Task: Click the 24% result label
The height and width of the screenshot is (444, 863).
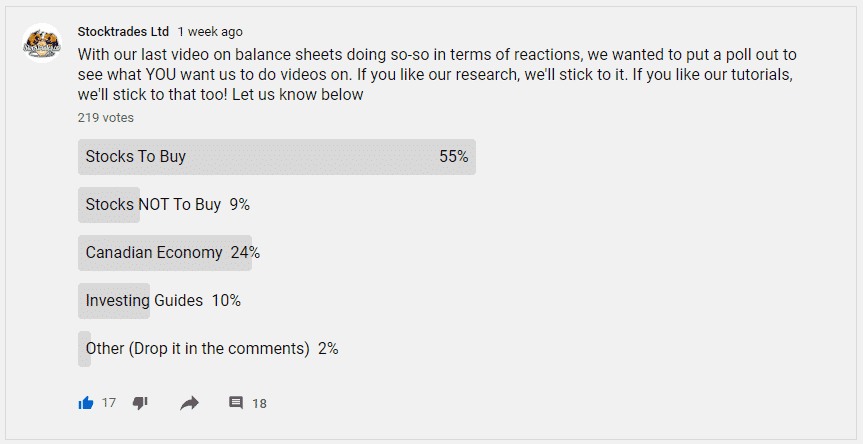Action: 245,253
